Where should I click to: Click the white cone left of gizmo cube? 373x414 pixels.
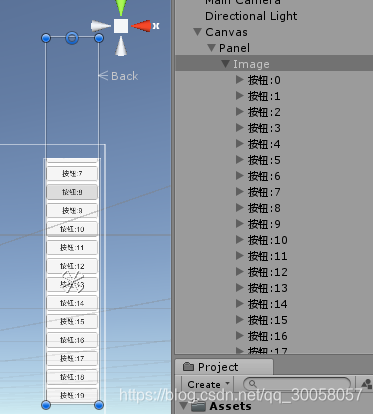pyautogui.click(x=101, y=26)
